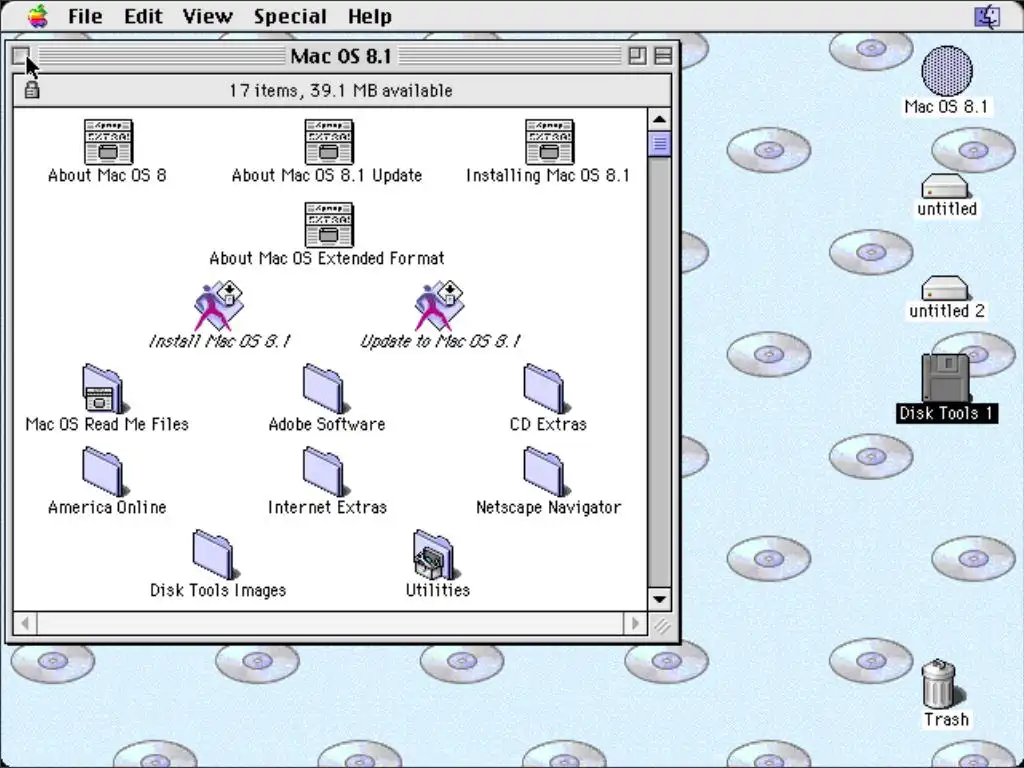The height and width of the screenshot is (768, 1024).
Task: Select the CD Extras folder icon
Action: coord(546,389)
